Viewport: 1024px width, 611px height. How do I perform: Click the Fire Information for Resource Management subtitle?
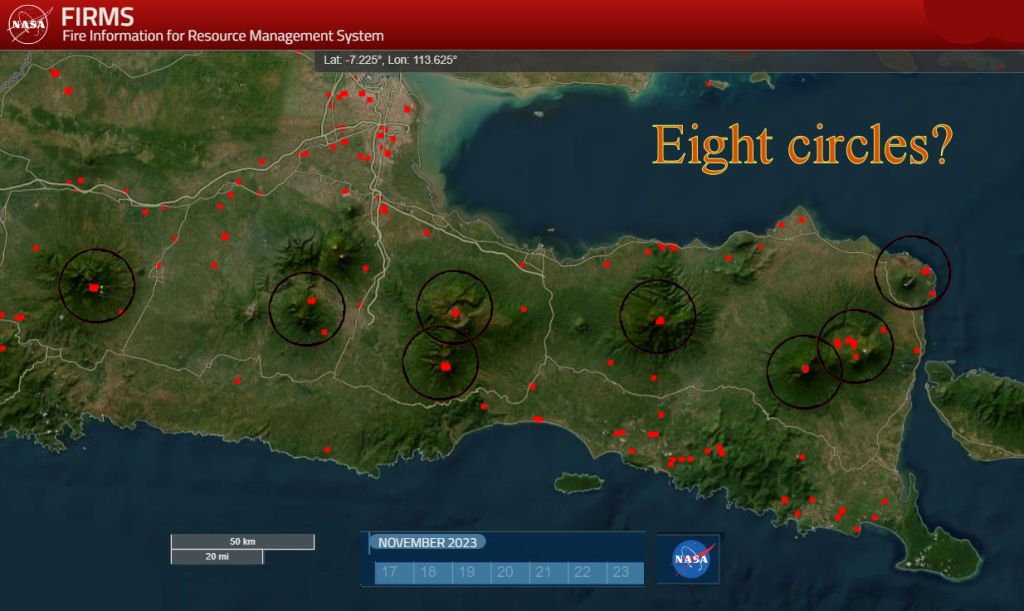coord(222,36)
